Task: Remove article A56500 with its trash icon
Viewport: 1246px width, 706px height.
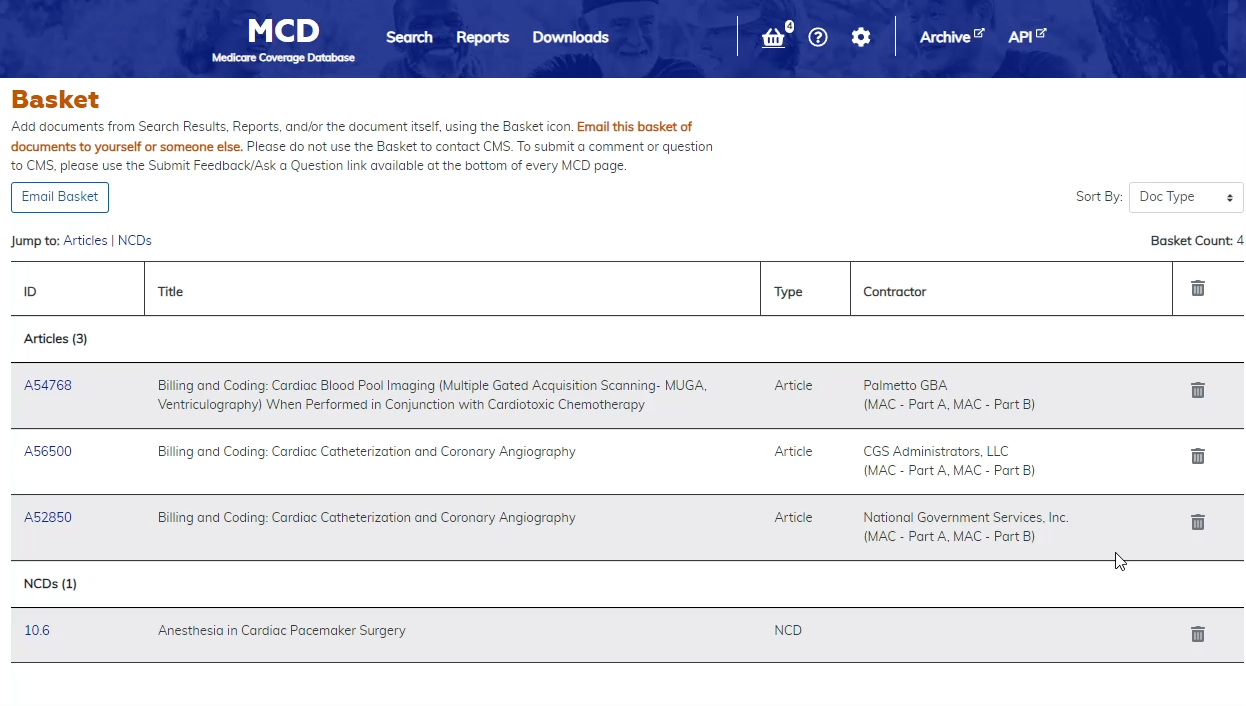Action: tap(1197, 456)
